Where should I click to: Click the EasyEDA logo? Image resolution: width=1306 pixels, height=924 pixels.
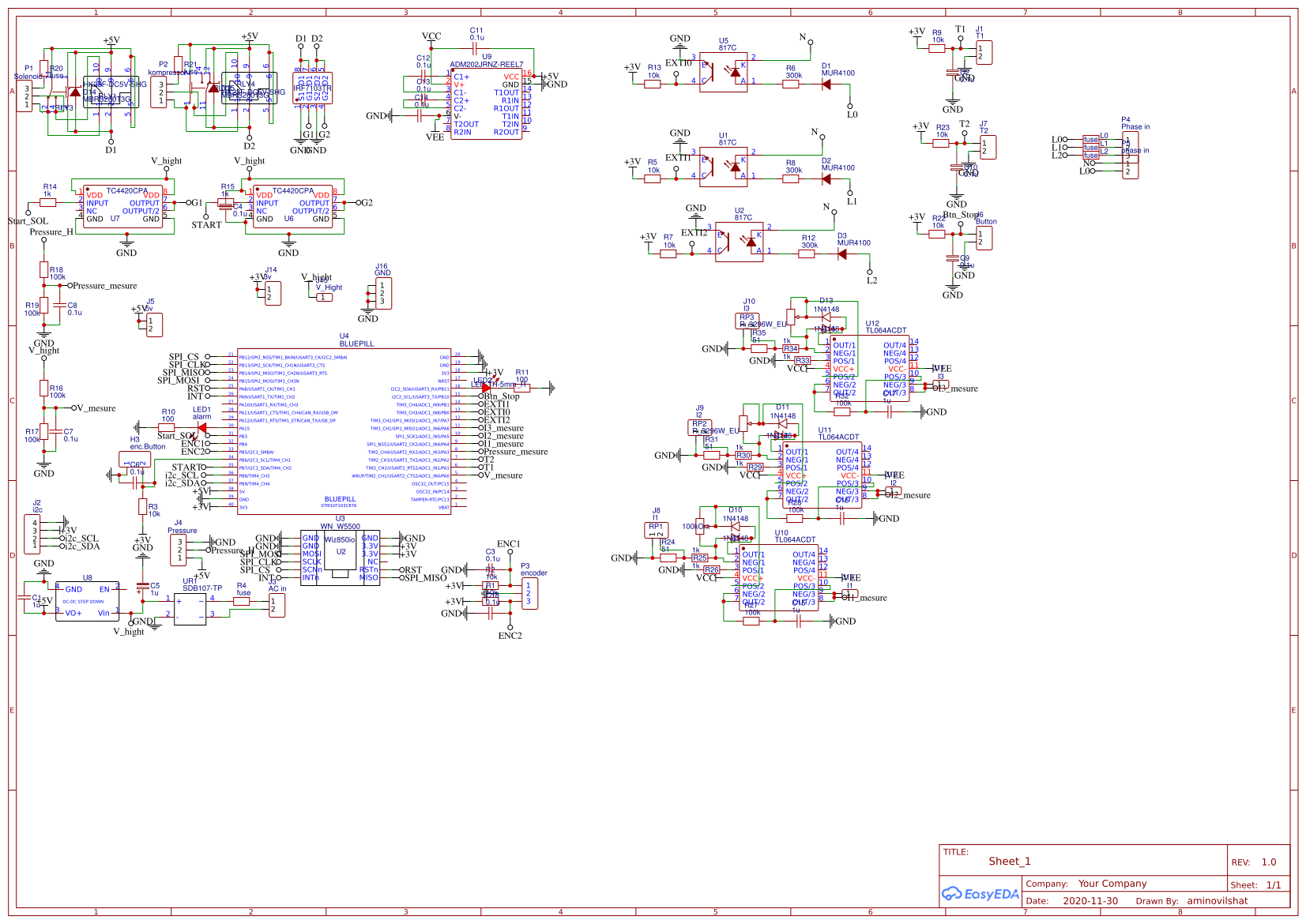tap(980, 893)
